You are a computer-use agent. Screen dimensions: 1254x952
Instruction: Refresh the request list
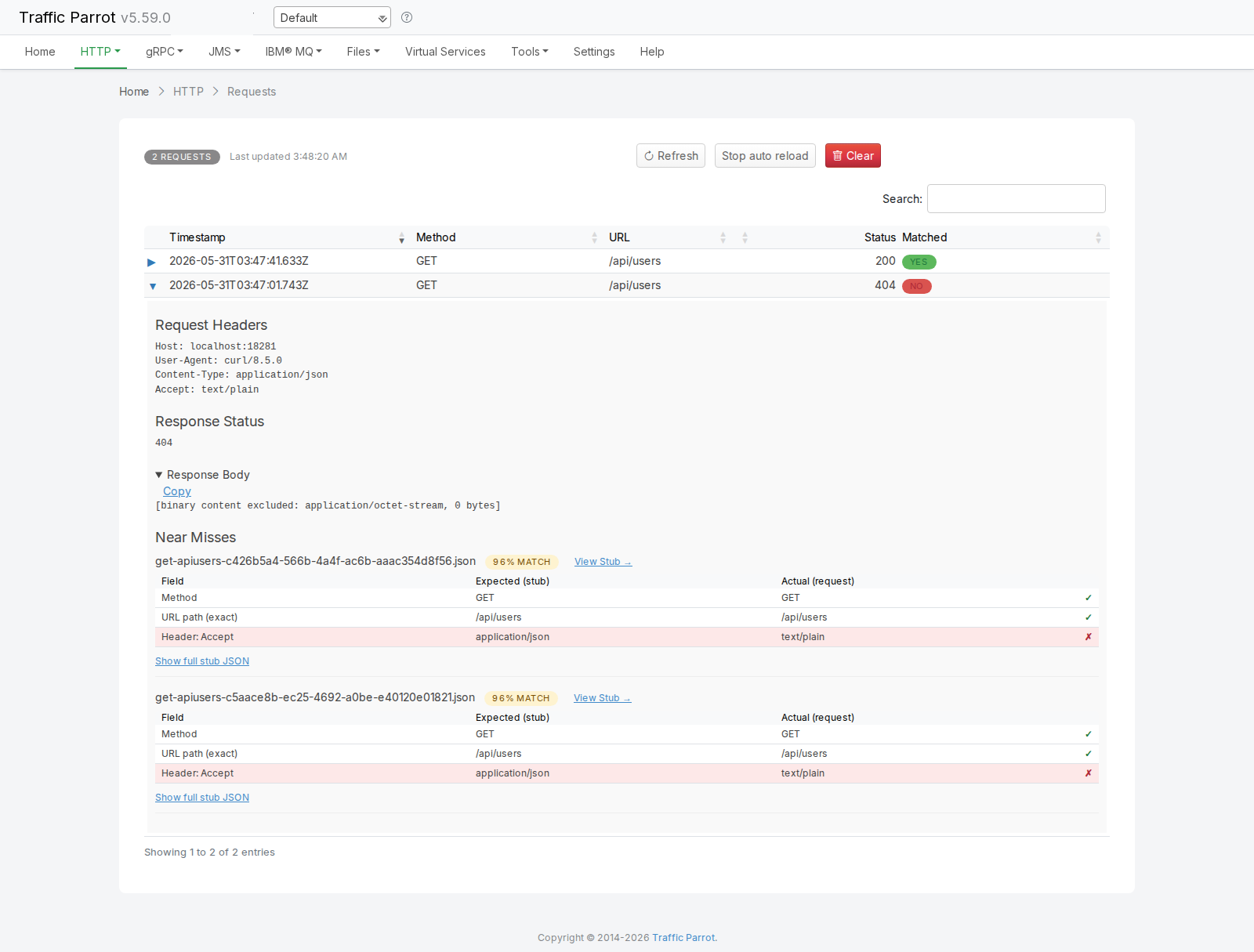[671, 156]
